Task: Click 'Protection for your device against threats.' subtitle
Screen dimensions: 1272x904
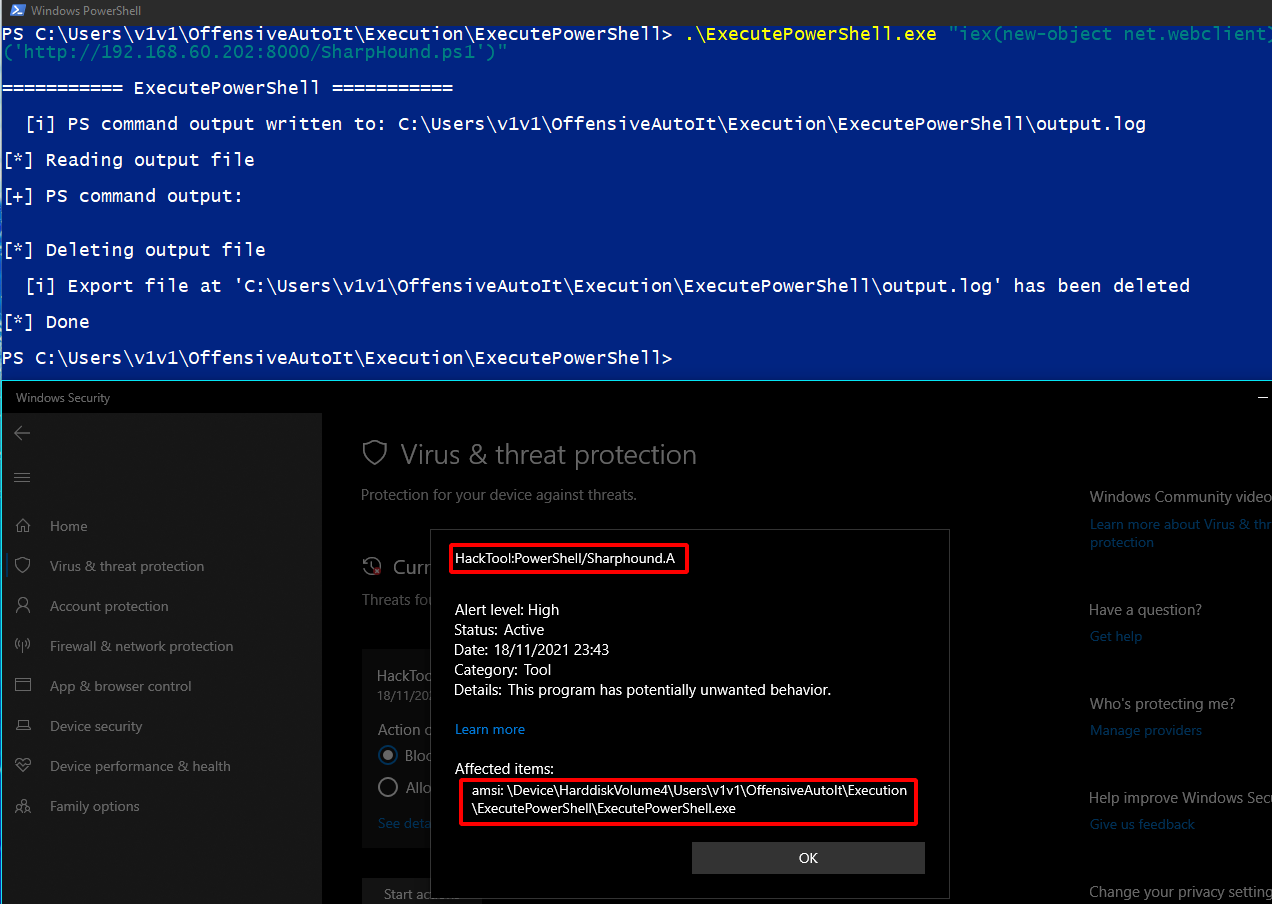Action: [498, 495]
